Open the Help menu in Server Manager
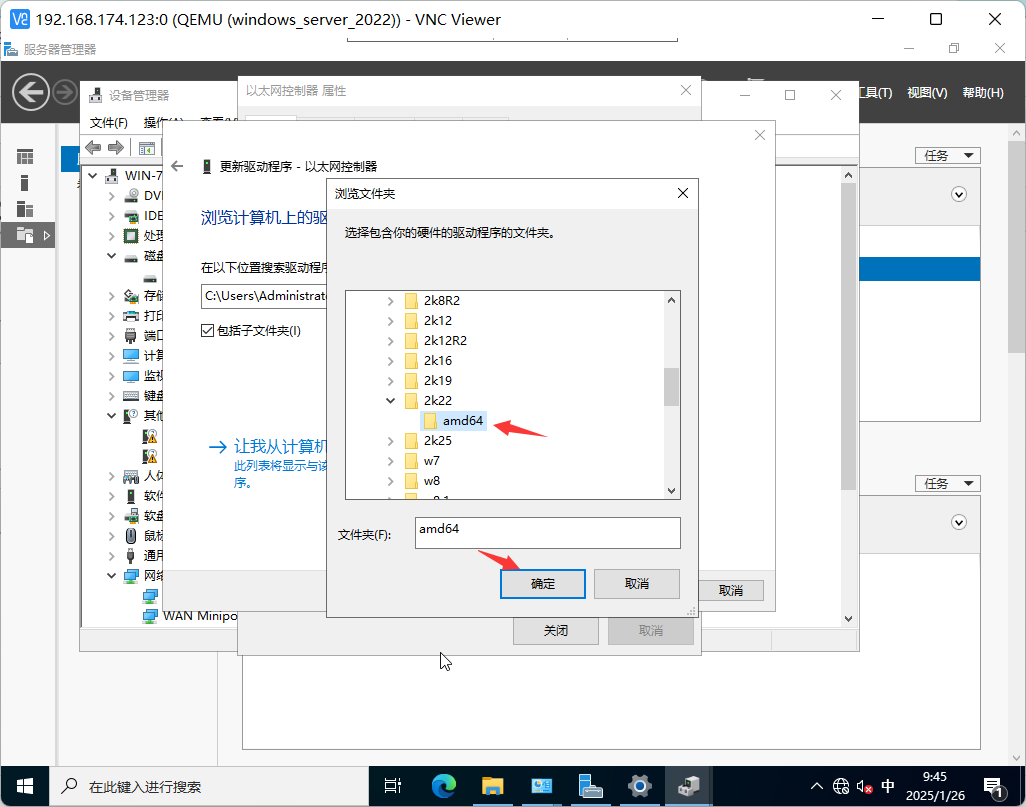Screen dimensions: 1026x807 pos(983,93)
